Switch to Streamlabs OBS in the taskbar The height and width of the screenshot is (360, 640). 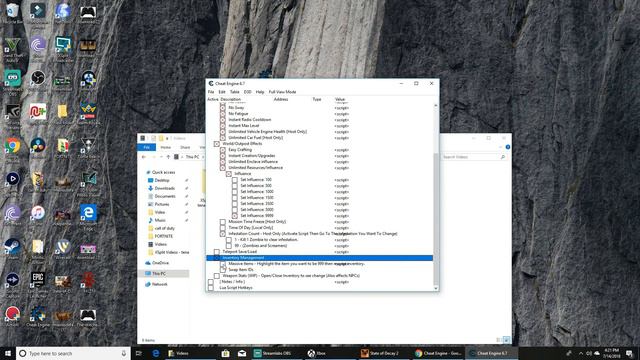point(276,353)
